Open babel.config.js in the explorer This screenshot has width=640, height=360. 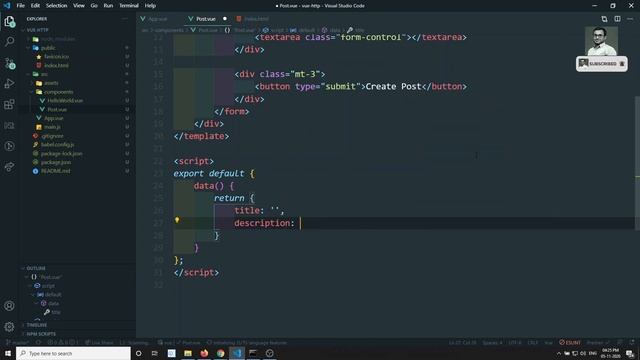pos(58,144)
